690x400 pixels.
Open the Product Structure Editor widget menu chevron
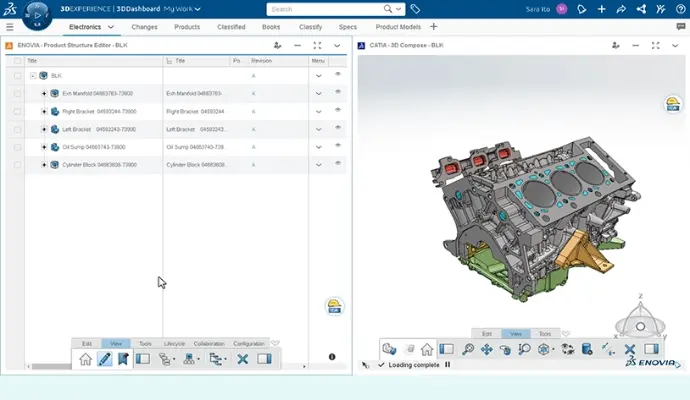tap(337, 45)
